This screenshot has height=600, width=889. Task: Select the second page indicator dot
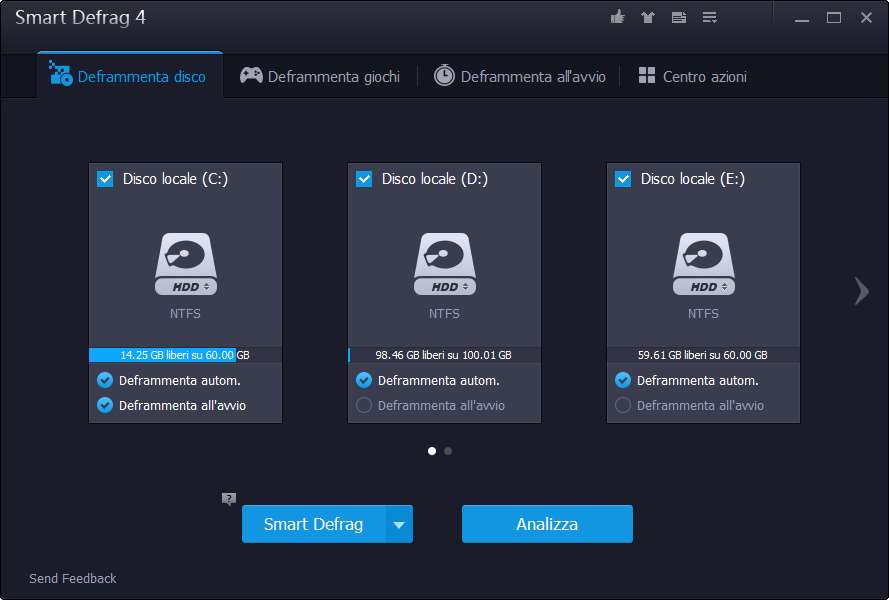tap(448, 451)
